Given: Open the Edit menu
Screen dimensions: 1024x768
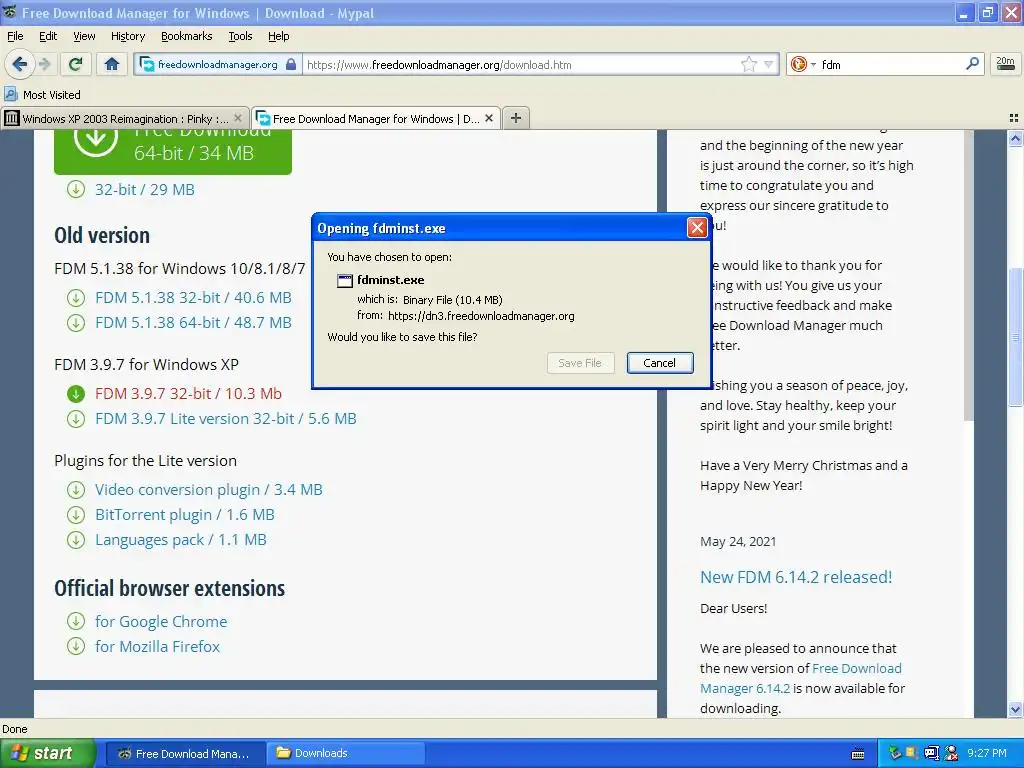Looking at the screenshot, I should point(48,36).
